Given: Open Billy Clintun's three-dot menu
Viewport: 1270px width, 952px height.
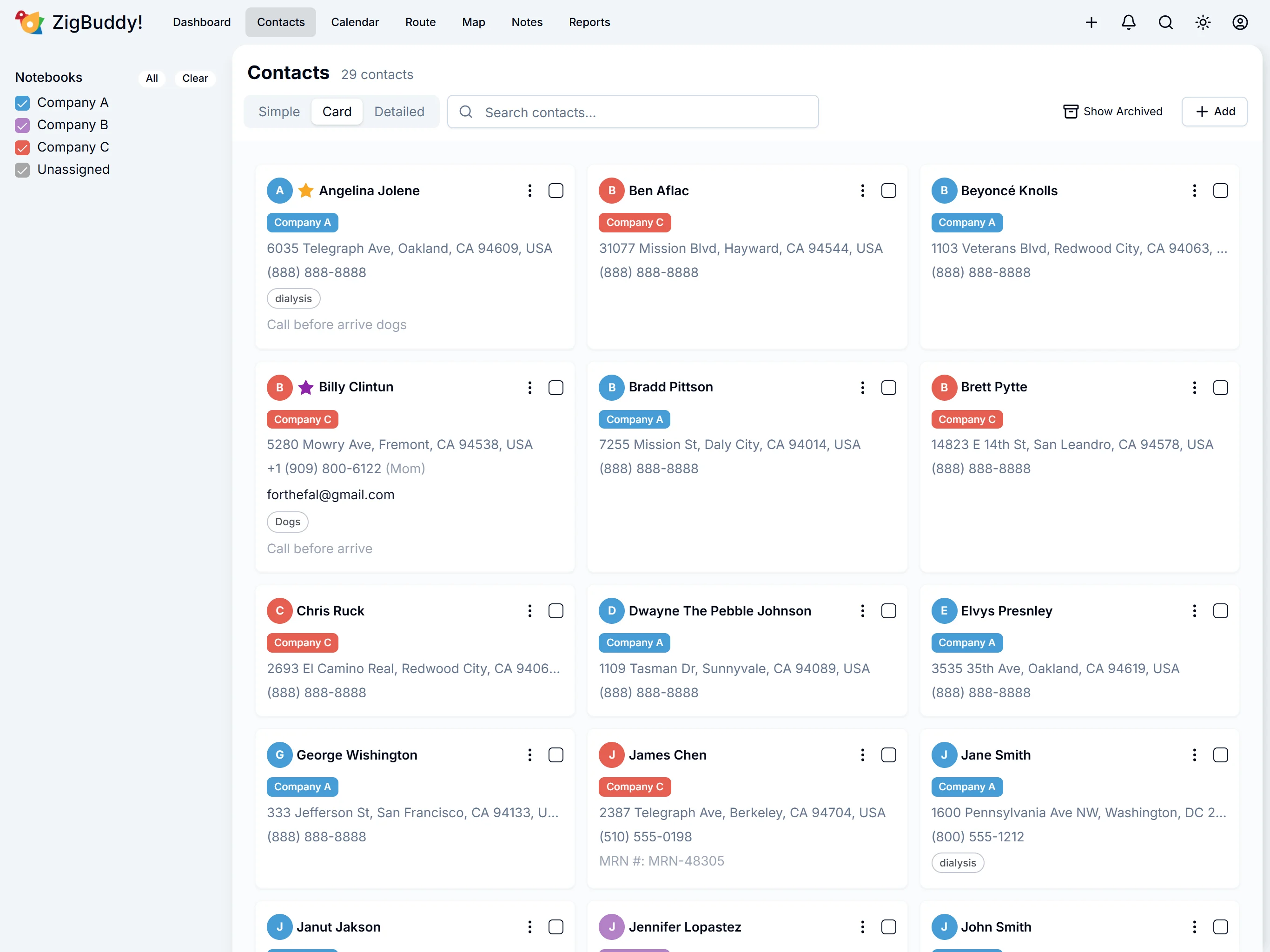Looking at the screenshot, I should (x=529, y=388).
